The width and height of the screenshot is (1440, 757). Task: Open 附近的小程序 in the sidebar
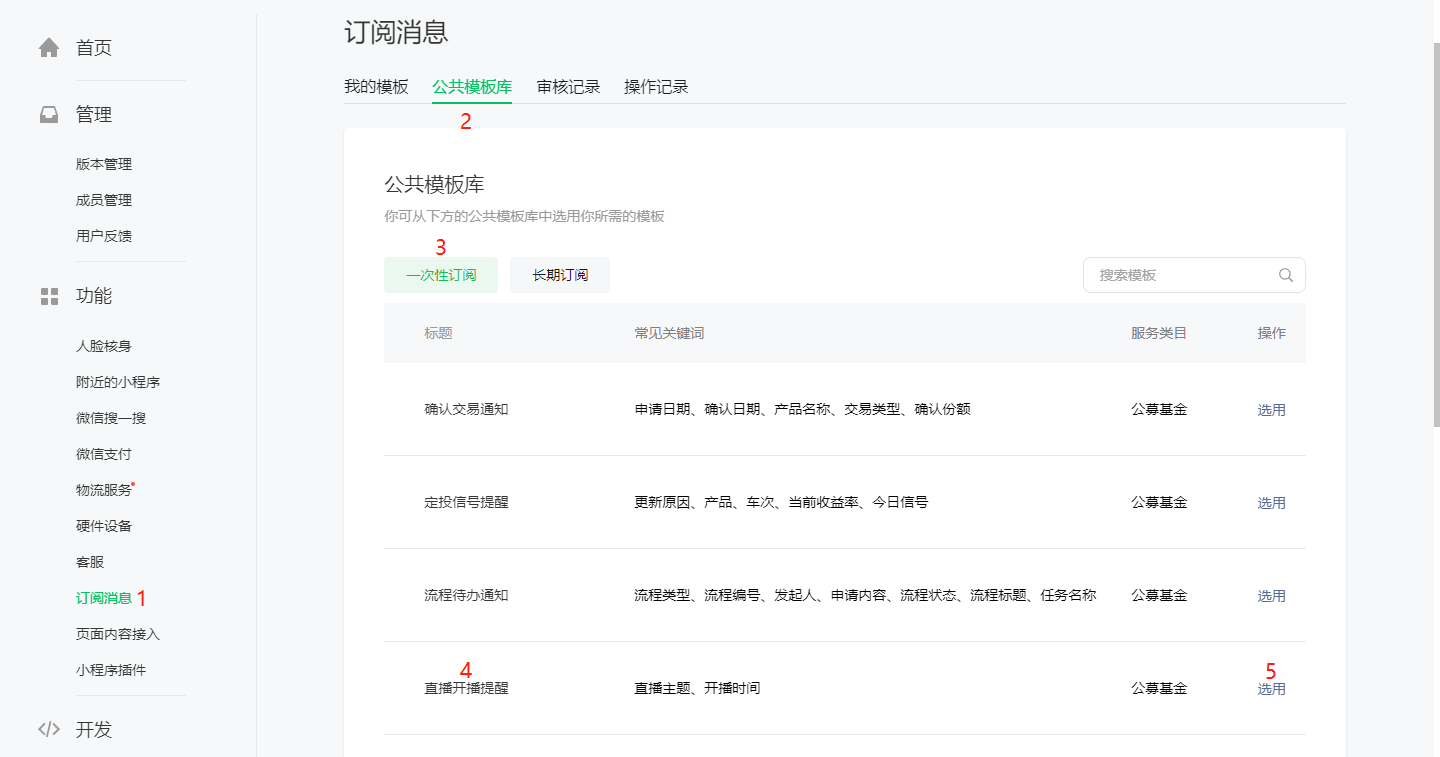pos(118,382)
